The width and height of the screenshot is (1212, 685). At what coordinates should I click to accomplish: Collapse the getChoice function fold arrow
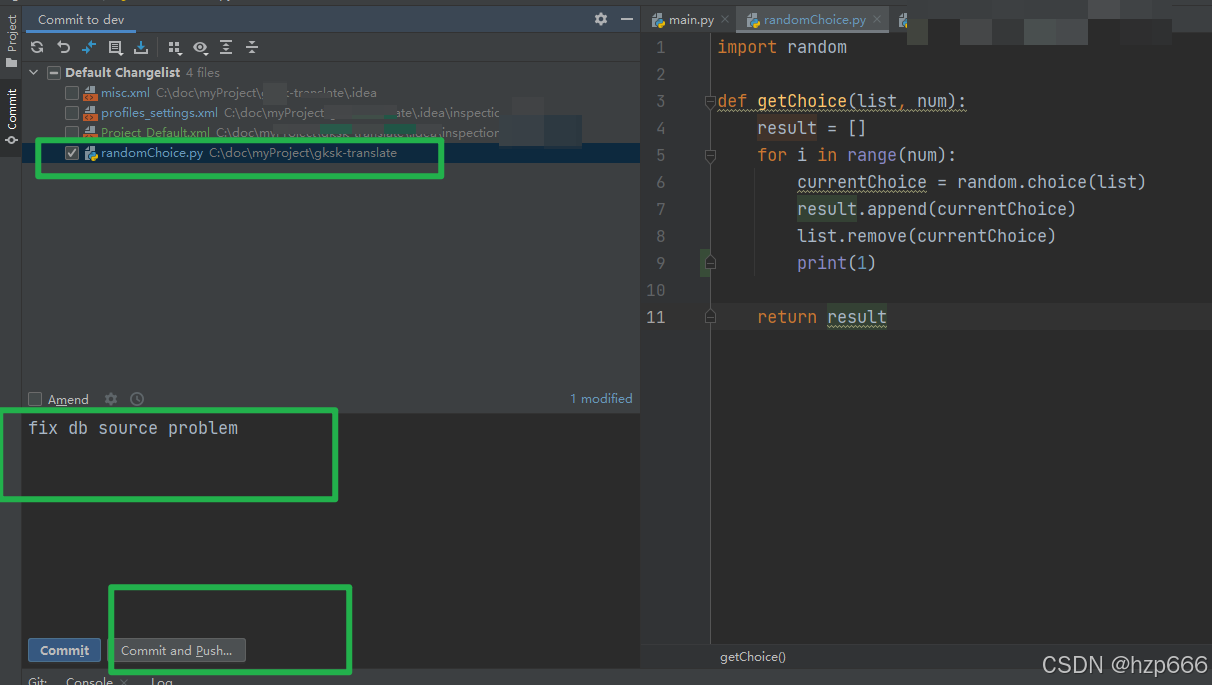pos(710,100)
